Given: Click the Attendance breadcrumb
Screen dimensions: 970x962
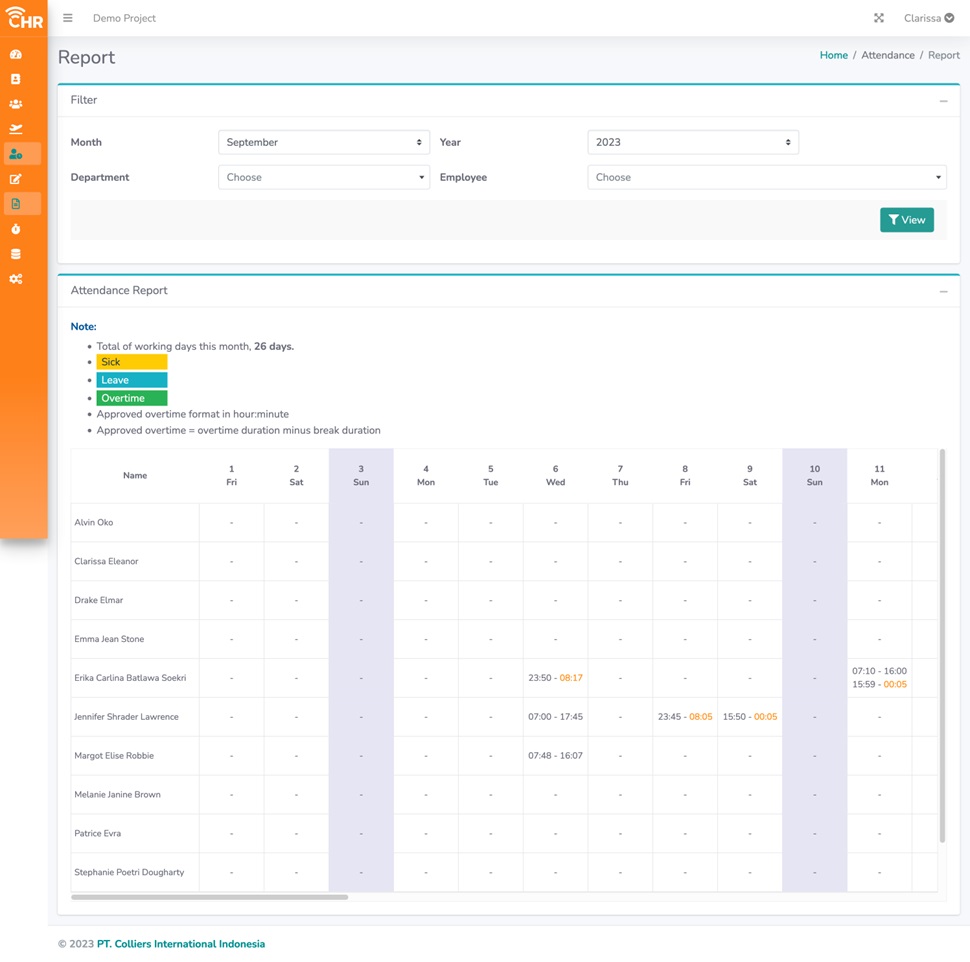Looking at the screenshot, I should click(x=888, y=55).
